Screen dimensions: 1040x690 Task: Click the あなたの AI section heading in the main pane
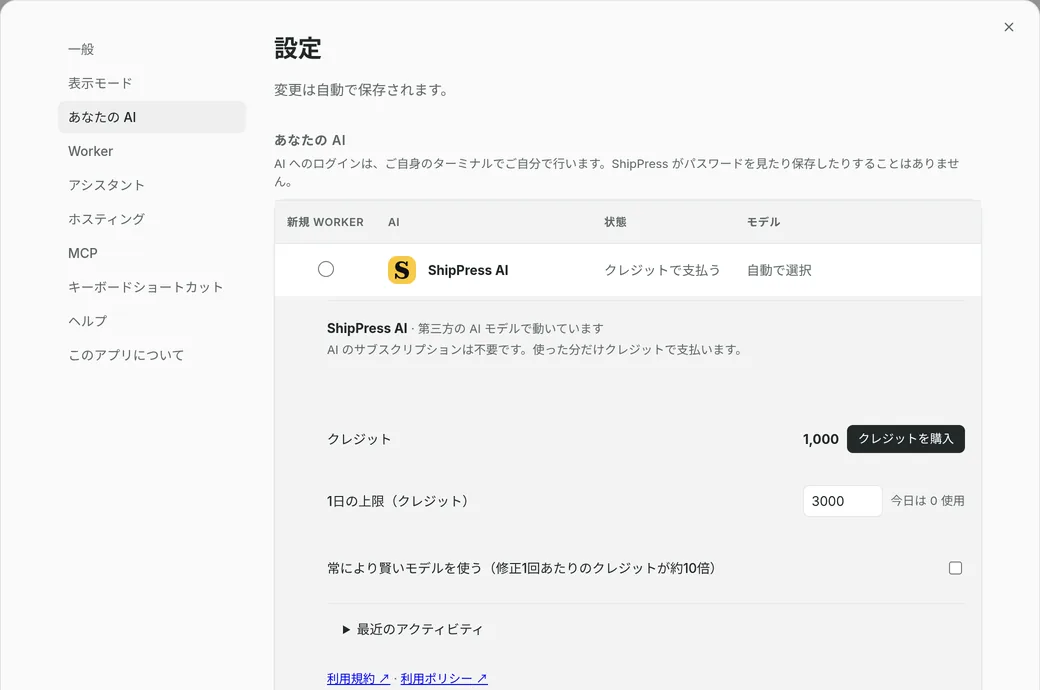pyautogui.click(x=310, y=140)
